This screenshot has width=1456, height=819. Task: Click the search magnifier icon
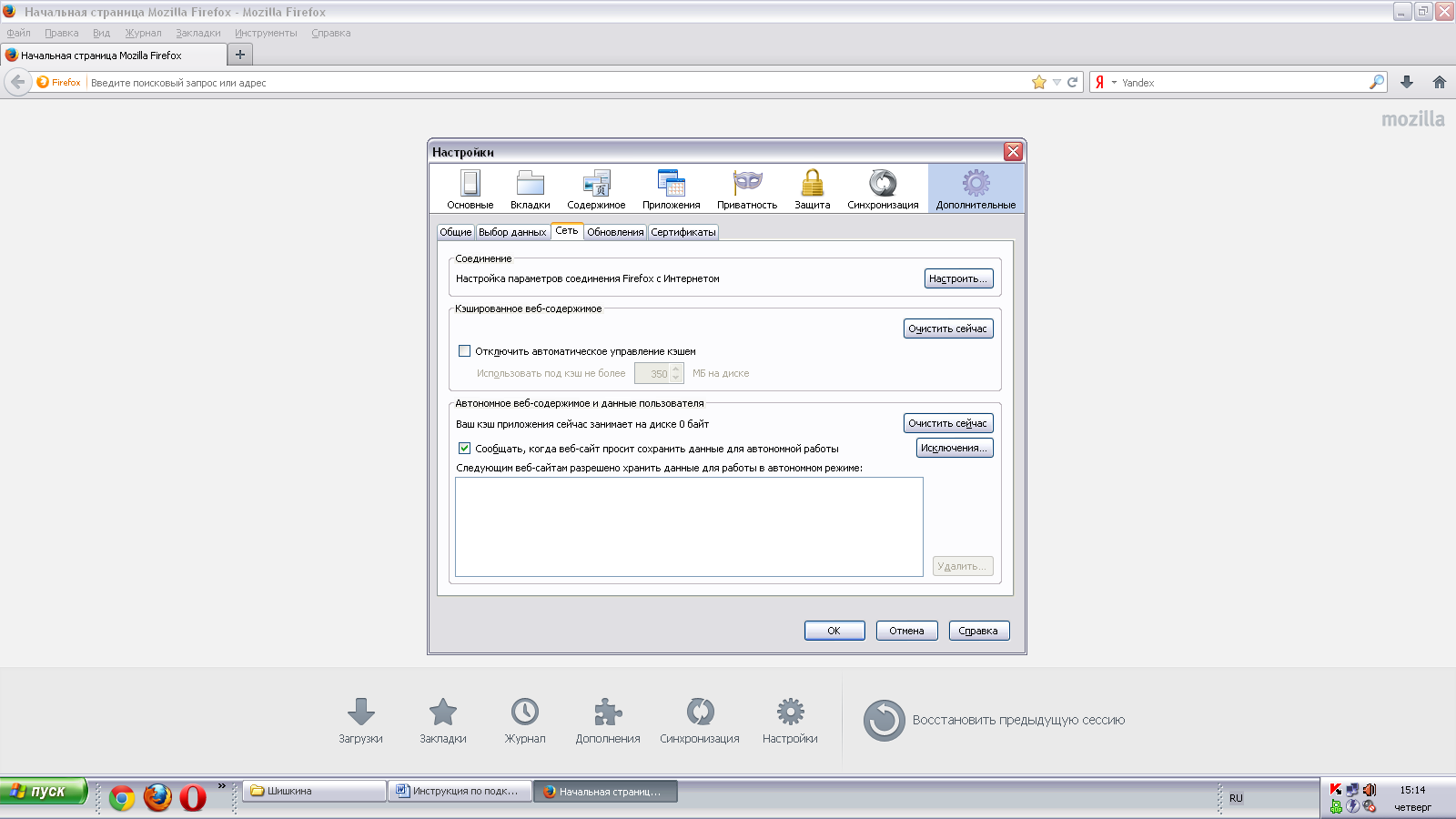[1377, 82]
